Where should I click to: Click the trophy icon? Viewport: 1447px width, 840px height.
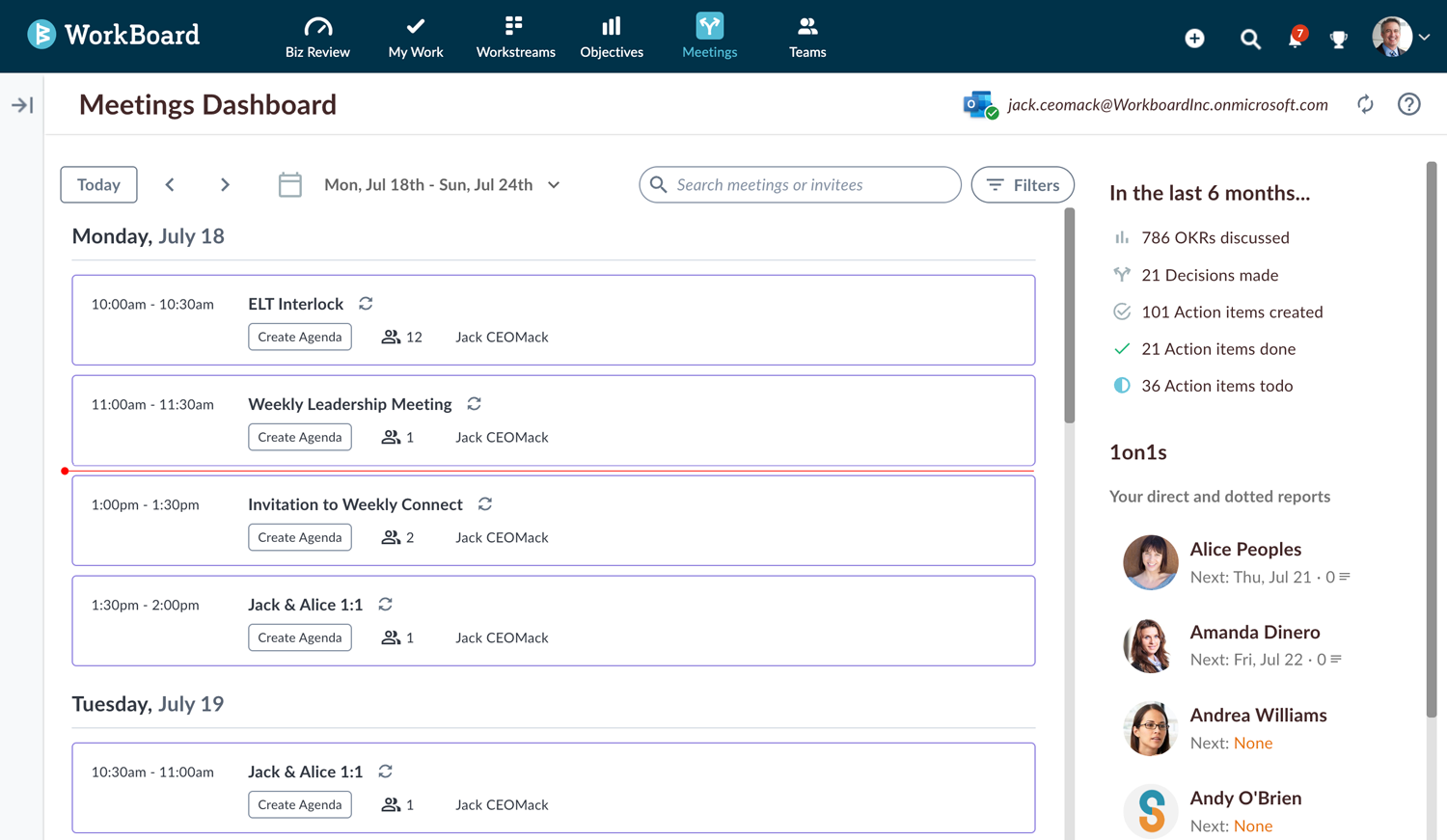pos(1339,40)
